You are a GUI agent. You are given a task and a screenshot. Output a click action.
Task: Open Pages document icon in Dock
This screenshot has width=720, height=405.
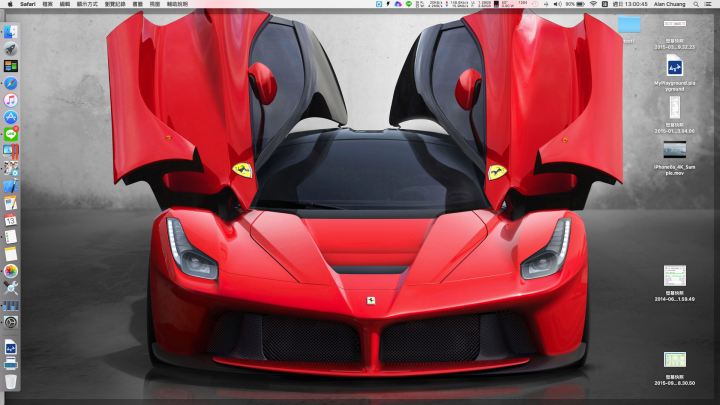11,203
